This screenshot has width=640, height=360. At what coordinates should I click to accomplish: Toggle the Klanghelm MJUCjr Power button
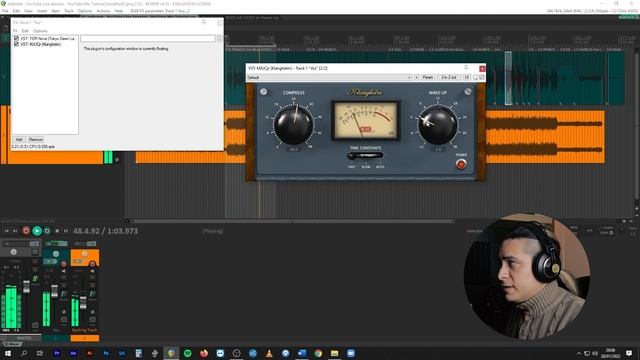[461, 164]
